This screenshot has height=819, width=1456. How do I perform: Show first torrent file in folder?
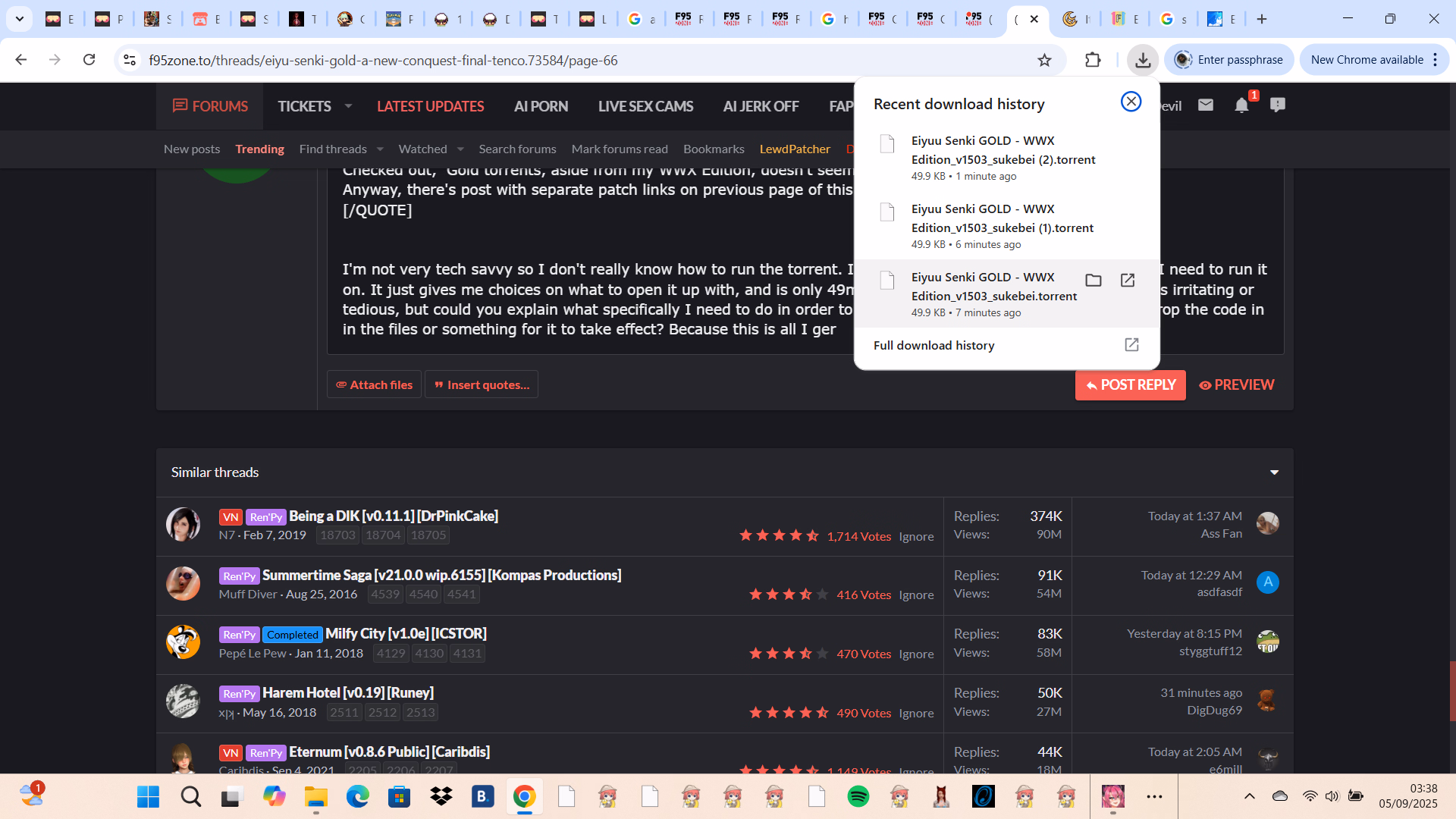(1093, 281)
